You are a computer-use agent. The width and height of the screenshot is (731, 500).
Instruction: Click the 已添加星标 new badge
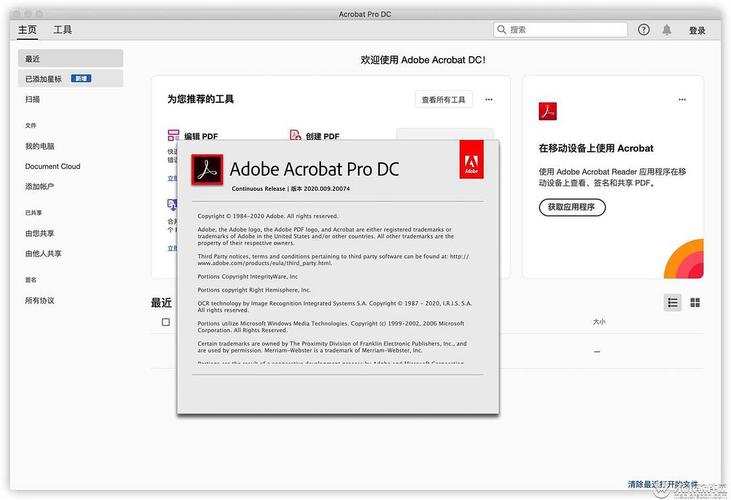pos(81,78)
